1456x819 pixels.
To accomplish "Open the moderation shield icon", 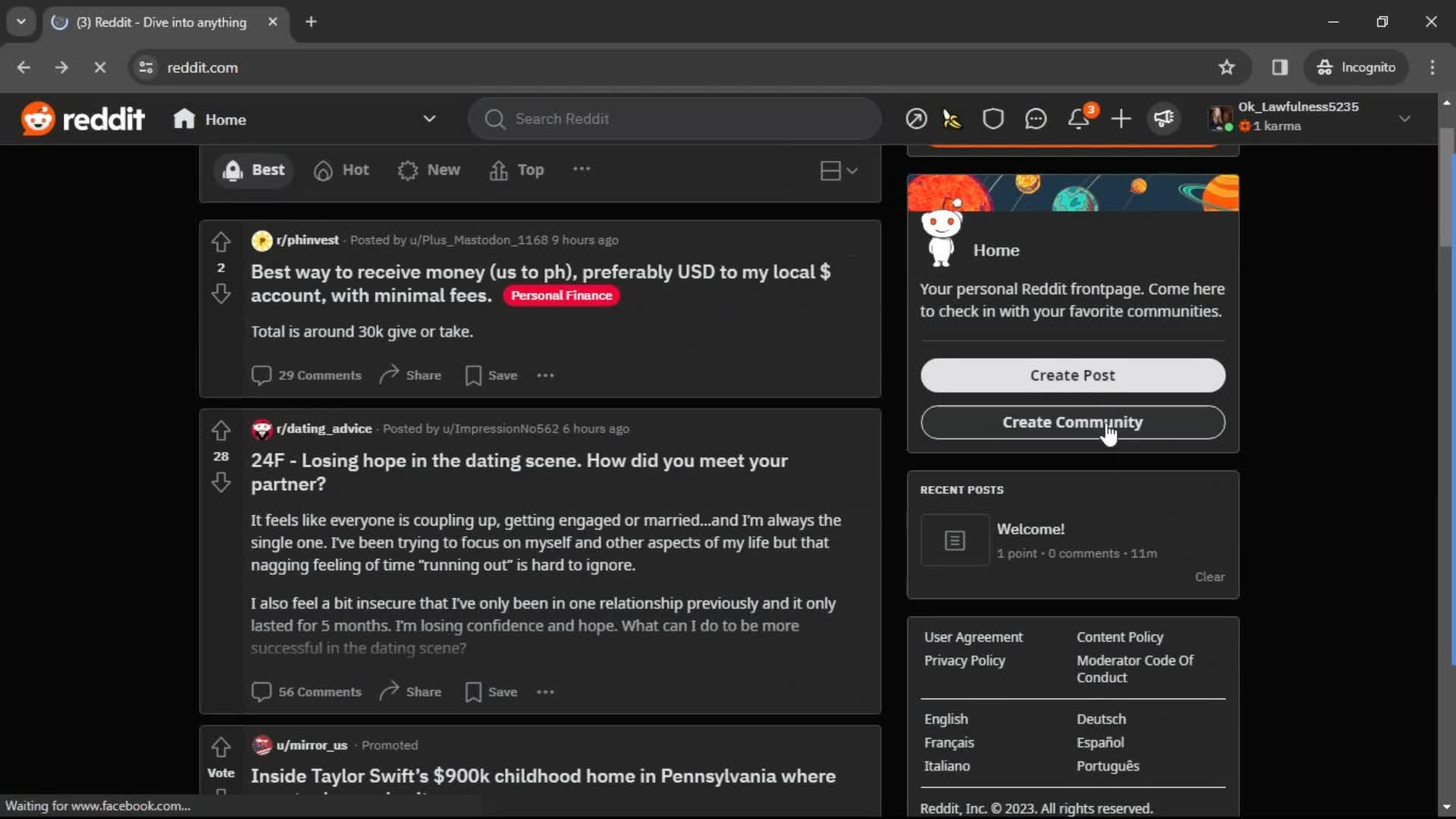I will click(993, 119).
